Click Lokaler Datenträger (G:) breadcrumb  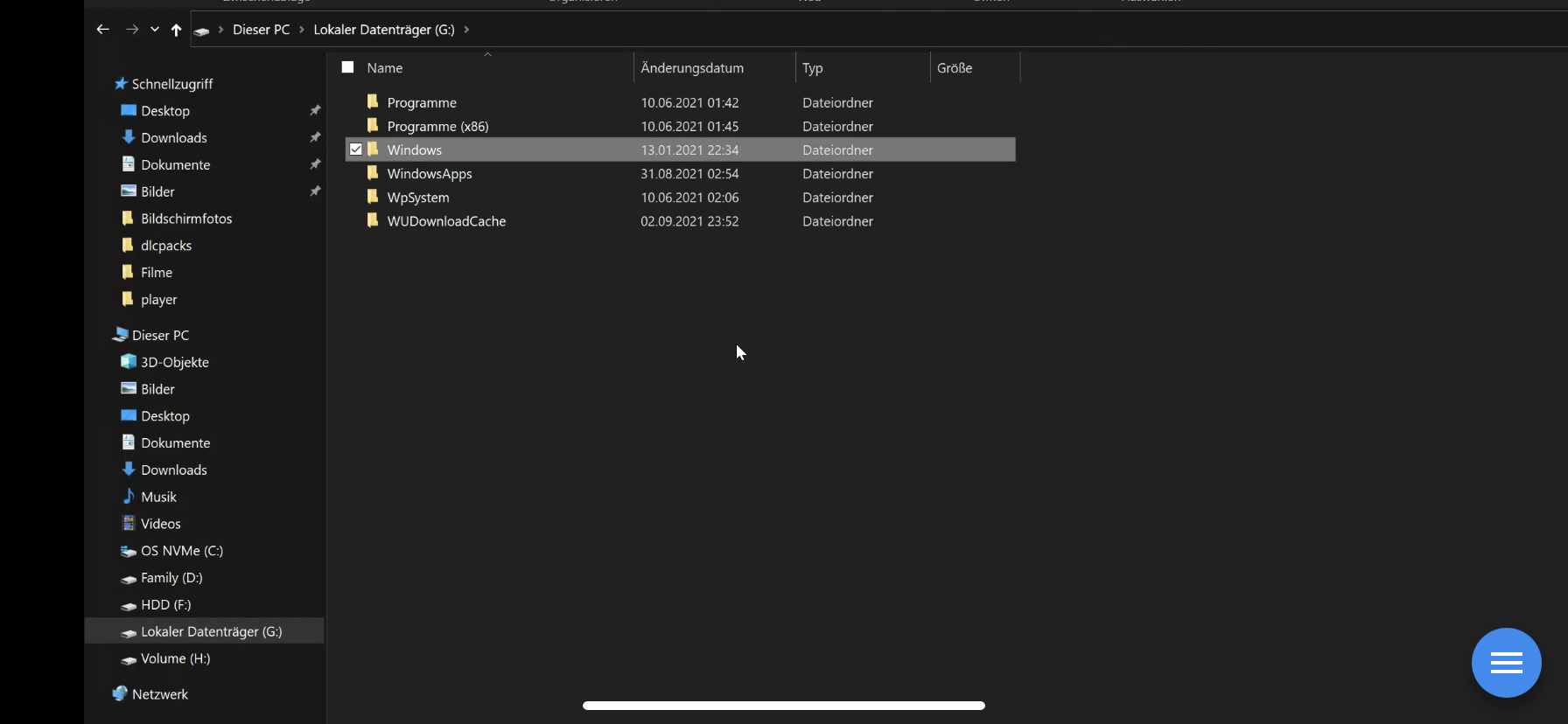tap(384, 30)
